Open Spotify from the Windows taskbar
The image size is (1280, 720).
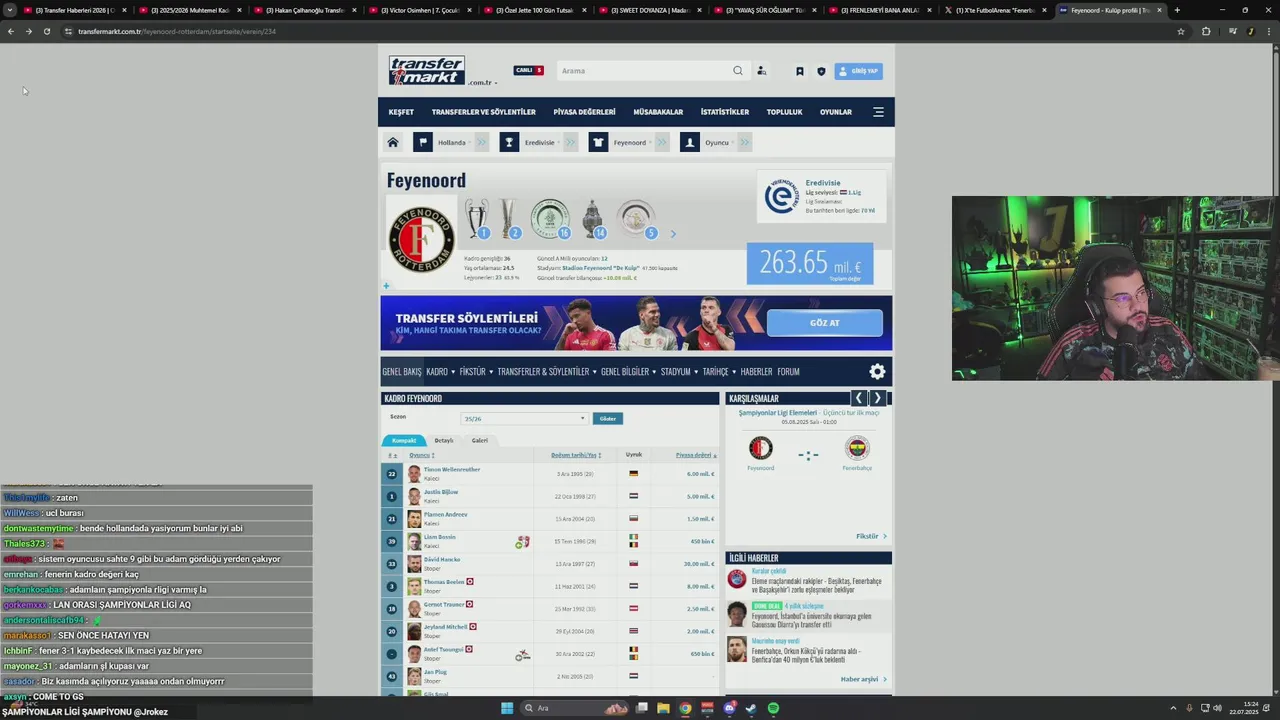[x=773, y=708]
